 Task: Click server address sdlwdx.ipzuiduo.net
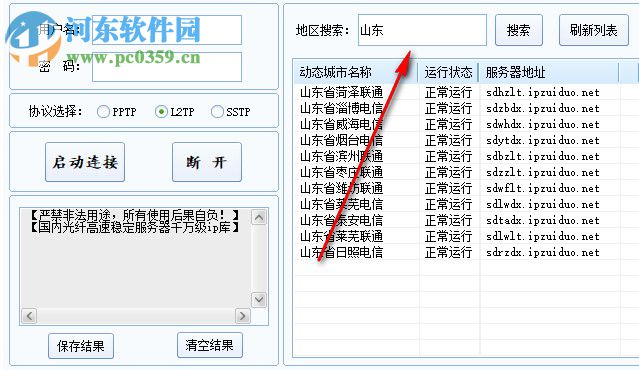[543, 205]
